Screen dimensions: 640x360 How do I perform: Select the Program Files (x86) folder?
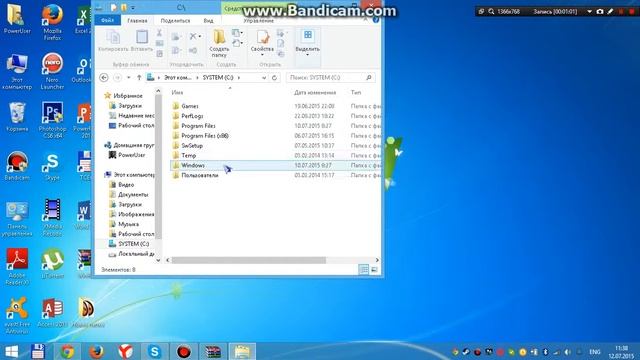204,136
